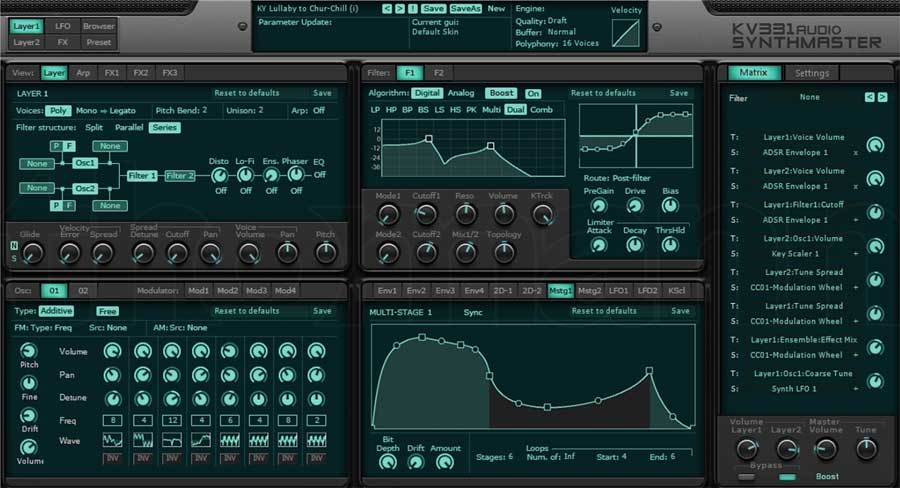Viewport: 900px width, 488px height.
Task: Switch to the F2 filter tab
Action: coord(439,73)
